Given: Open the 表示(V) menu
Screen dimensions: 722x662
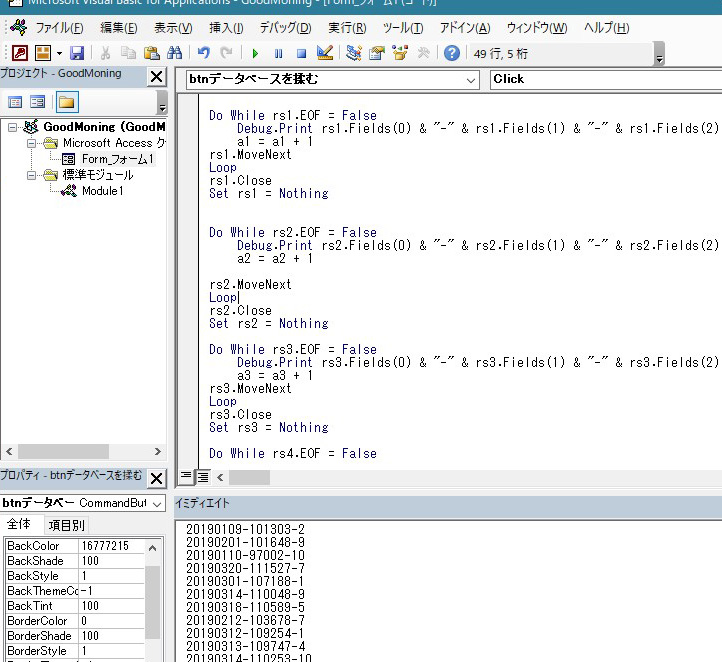Looking at the screenshot, I should click(173, 28).
